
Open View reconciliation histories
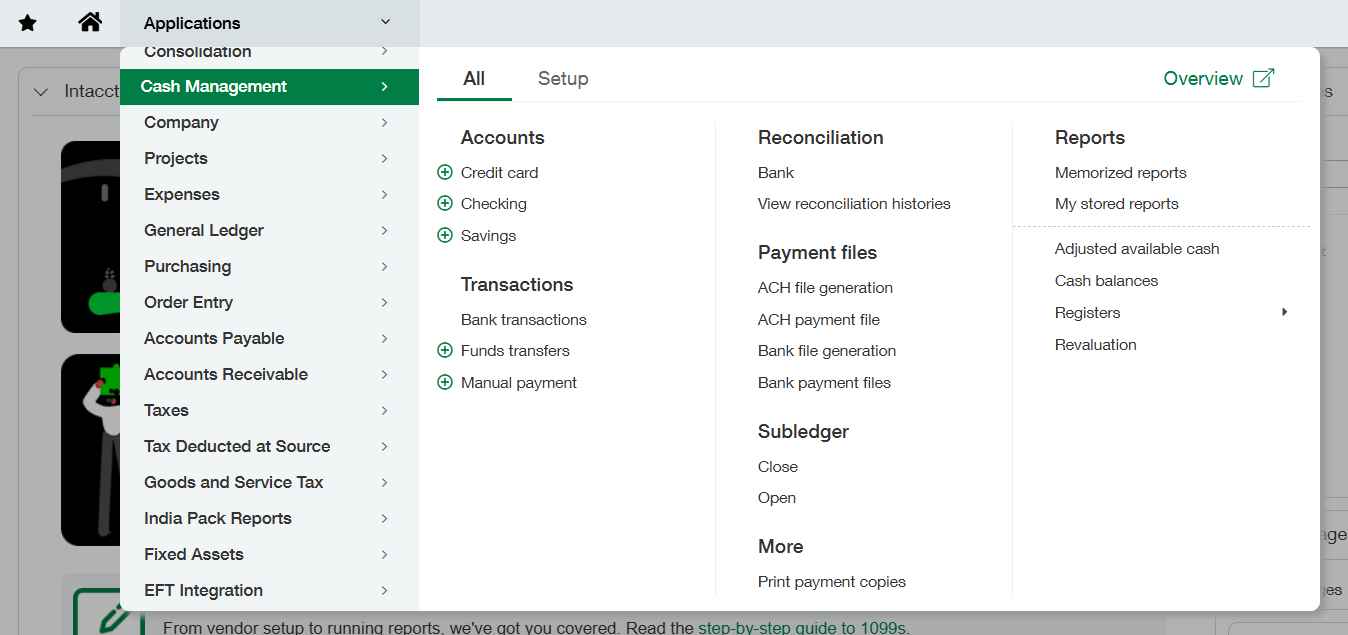click(854, 204)
